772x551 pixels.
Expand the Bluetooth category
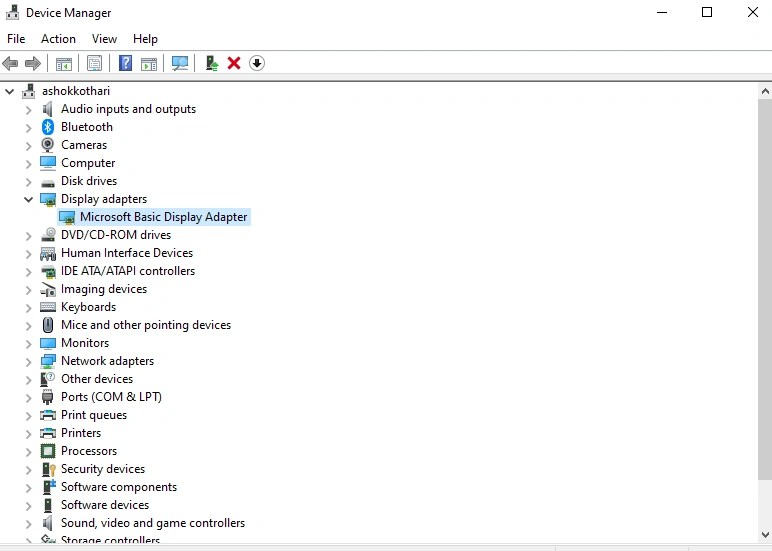[29, 128]
